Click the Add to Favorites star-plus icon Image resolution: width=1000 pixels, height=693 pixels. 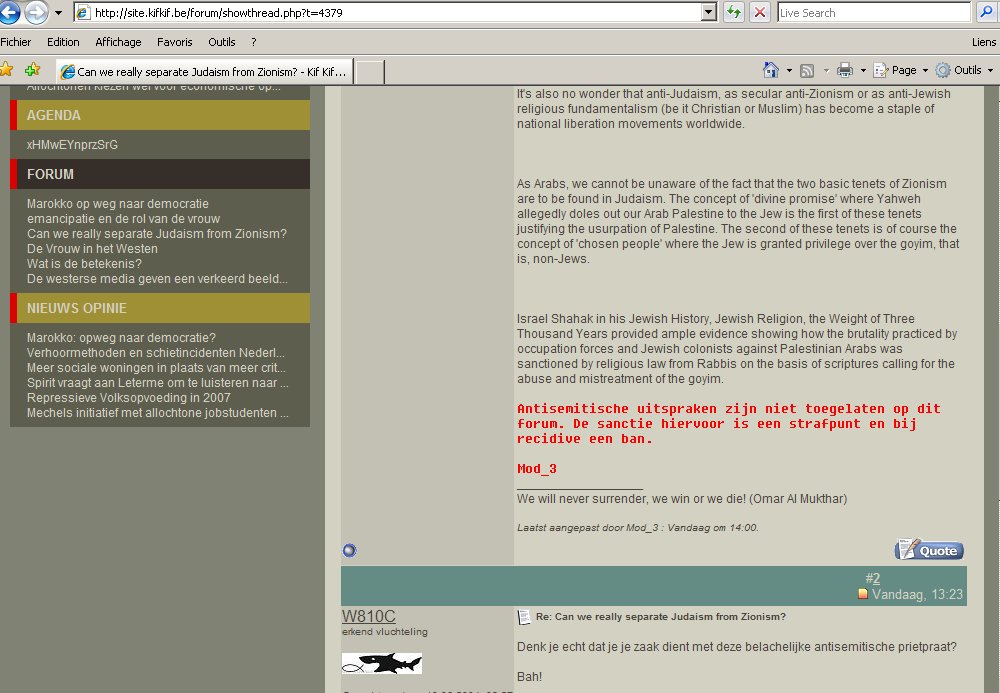[x=33, y=69]
